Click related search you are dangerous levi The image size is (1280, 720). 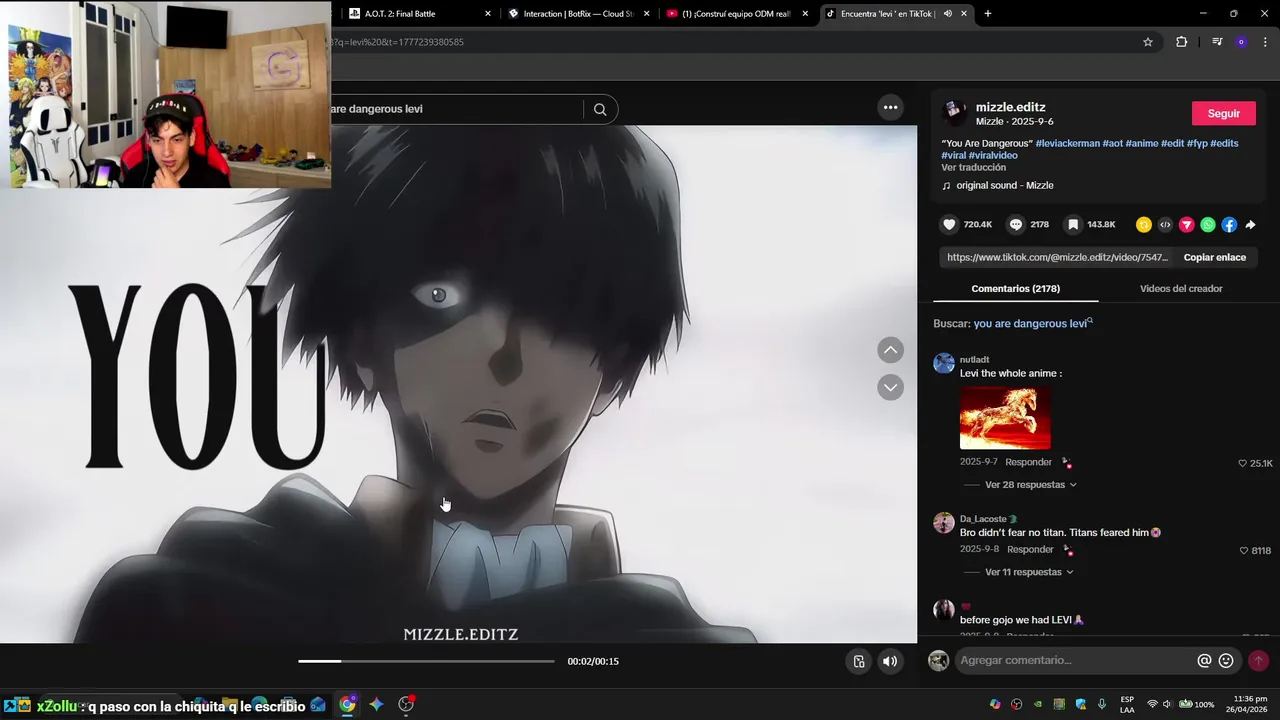pyautogui.click(x=1030, y=324)
